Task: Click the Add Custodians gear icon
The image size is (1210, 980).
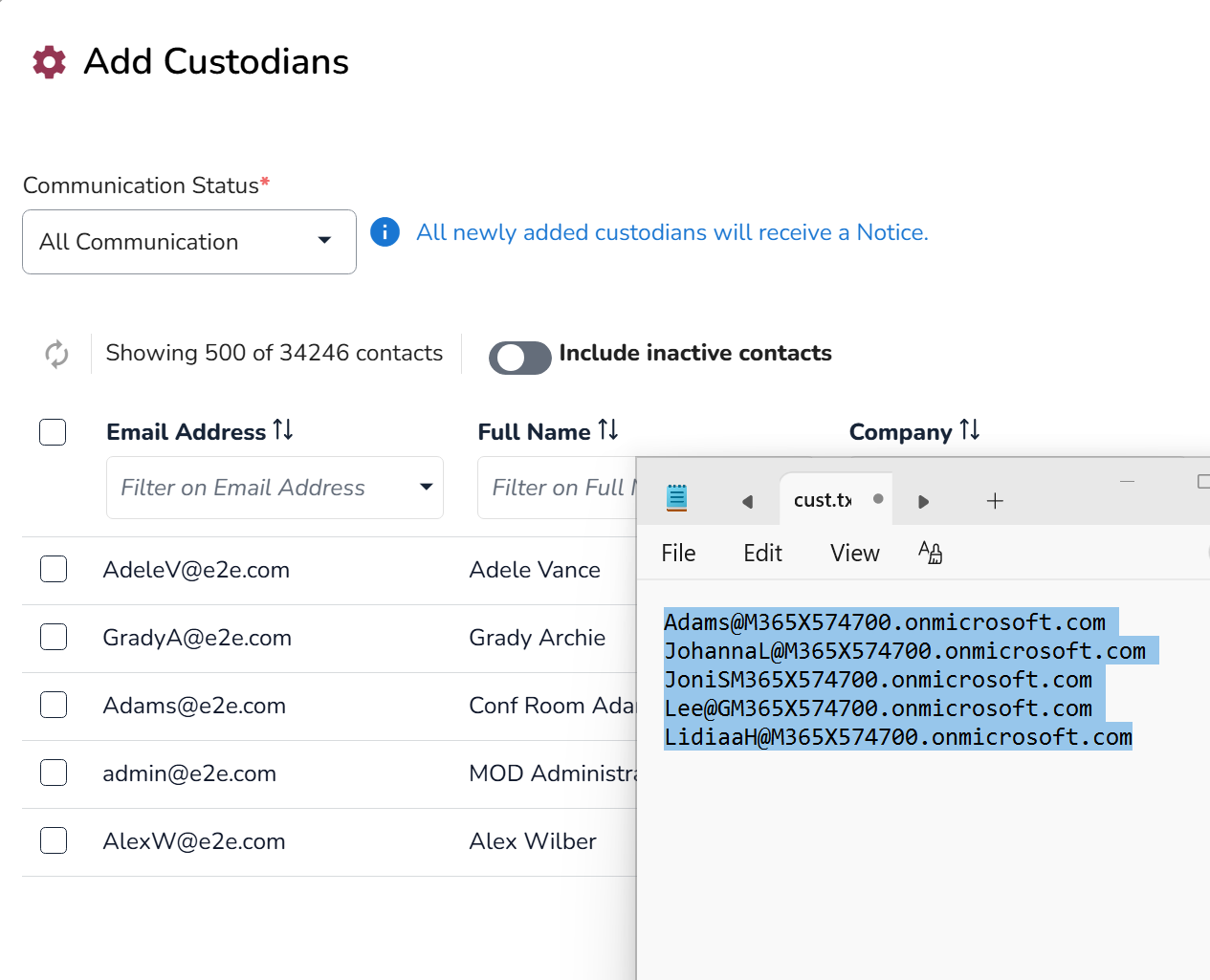Action: click(x=50, y=62)
